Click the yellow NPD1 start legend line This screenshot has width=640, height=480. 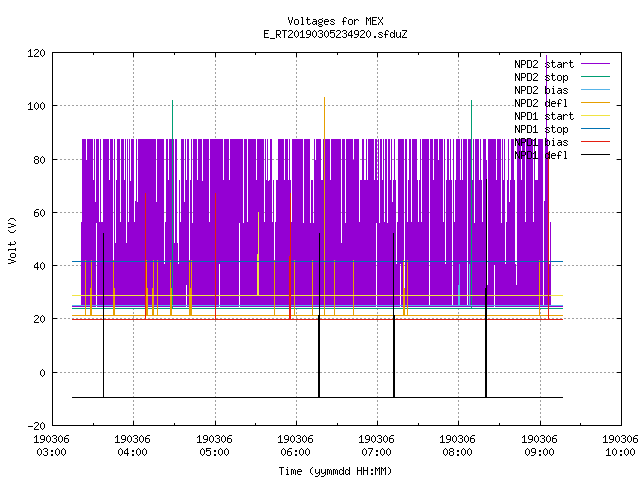tap(595, 116)
